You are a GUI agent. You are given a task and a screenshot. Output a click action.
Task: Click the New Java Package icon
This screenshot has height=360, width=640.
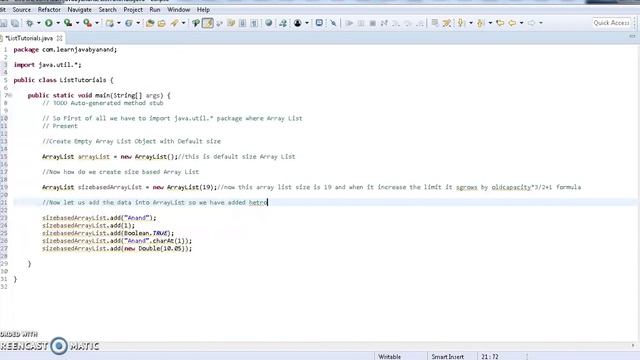coord(110,23)
